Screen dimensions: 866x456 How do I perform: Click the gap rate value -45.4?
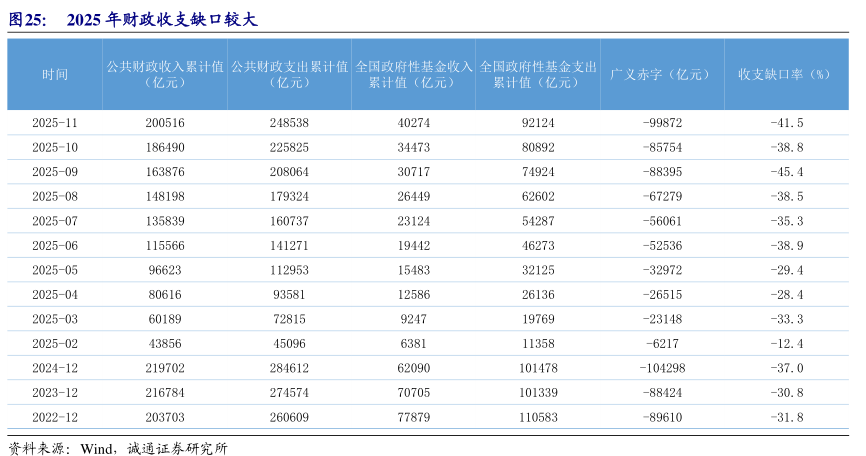(x=786, y=172)
